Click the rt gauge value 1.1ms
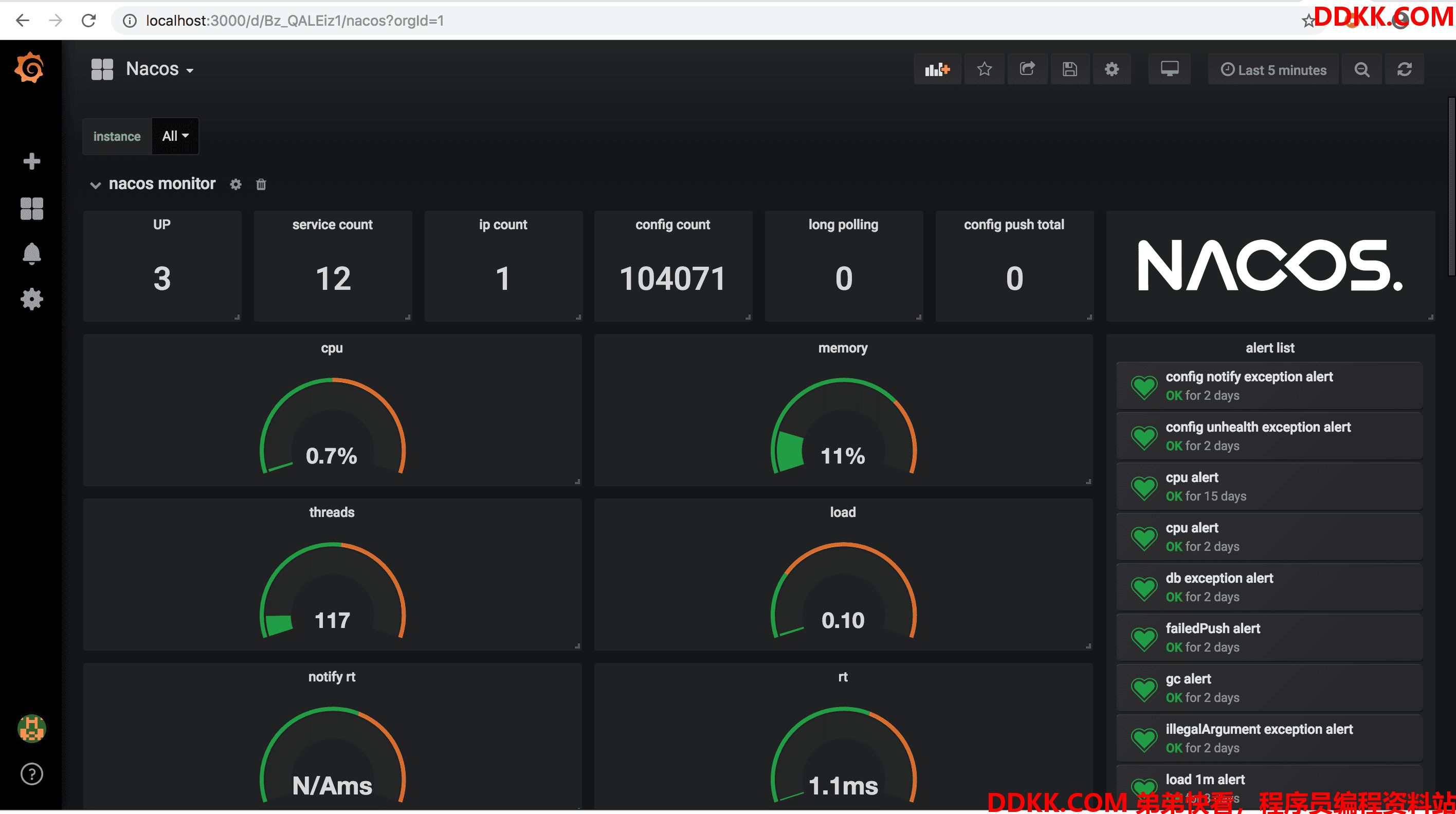Image resolution: width=1456 pixels, height=814 pixels. [x=843, y=786]
